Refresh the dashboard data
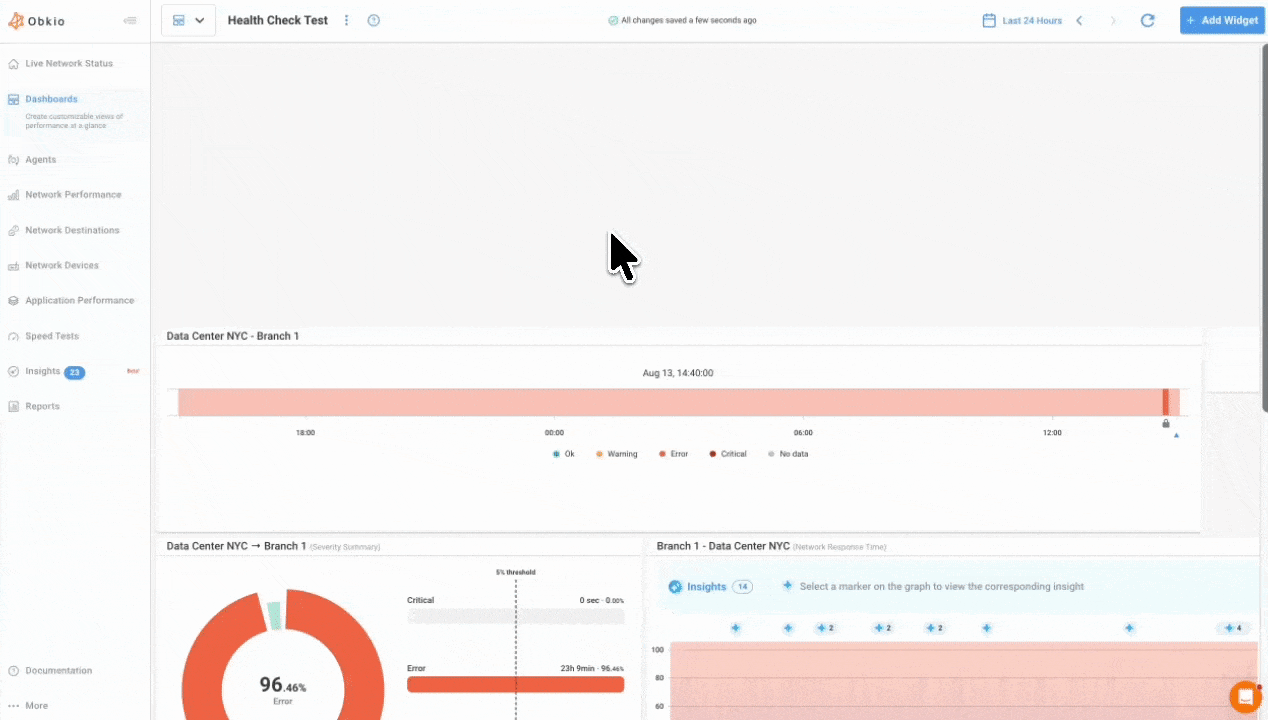The height and width of the screenshot is (720, 1268). pyautogui.click(x=1148, y=20)
